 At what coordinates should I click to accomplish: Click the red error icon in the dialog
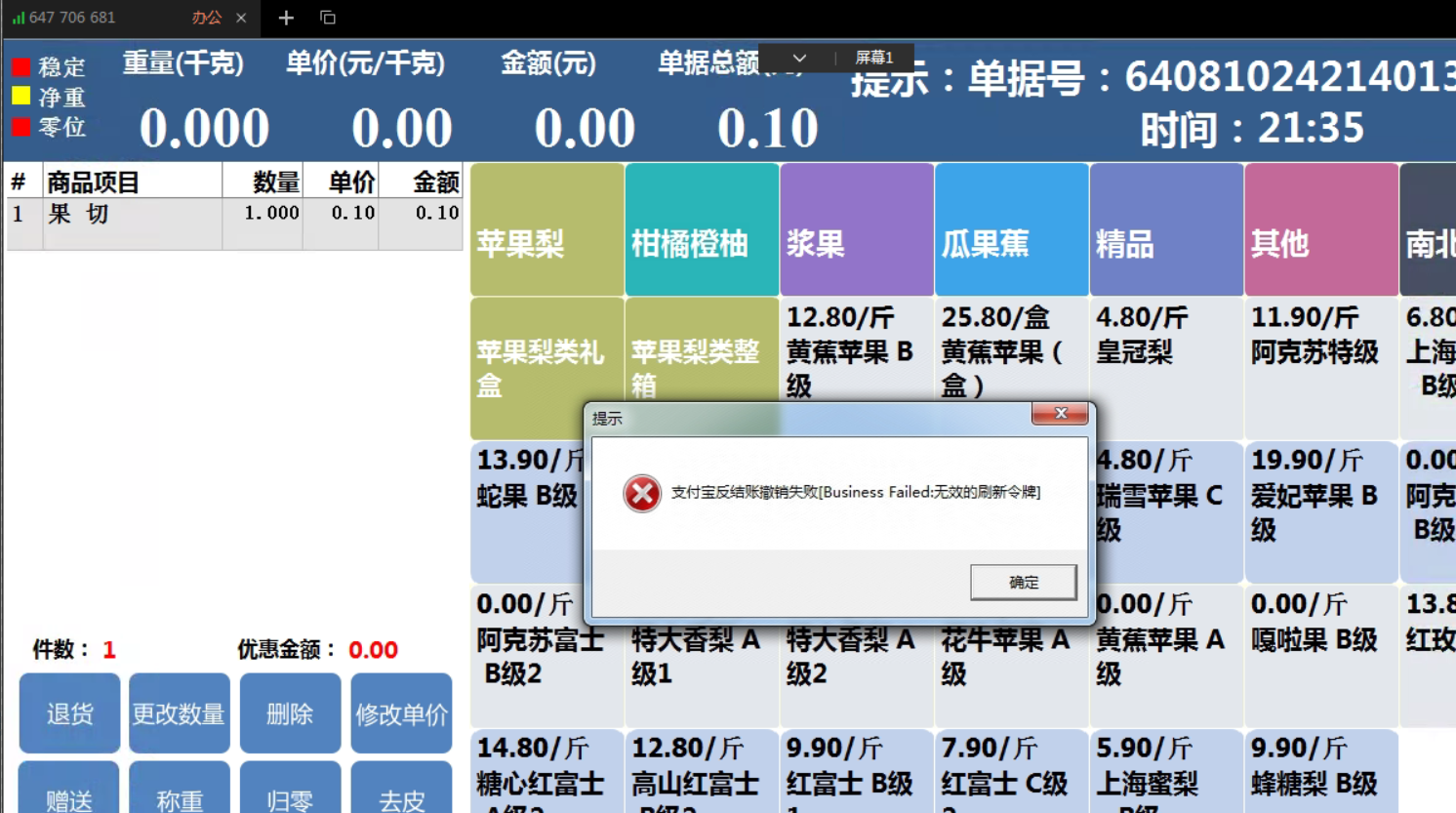point(642,493)
